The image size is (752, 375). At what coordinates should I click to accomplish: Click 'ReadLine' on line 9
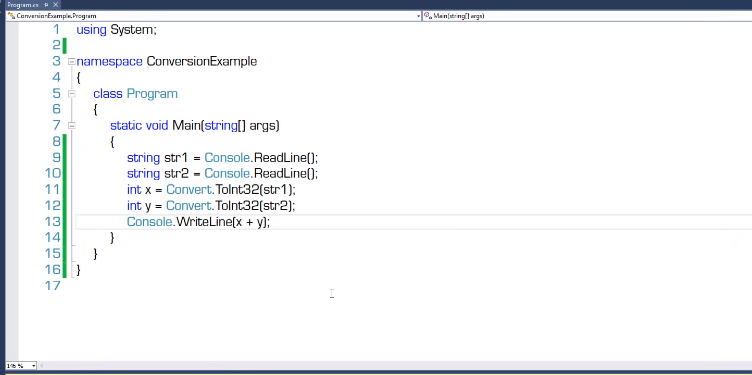coord(280,158)
